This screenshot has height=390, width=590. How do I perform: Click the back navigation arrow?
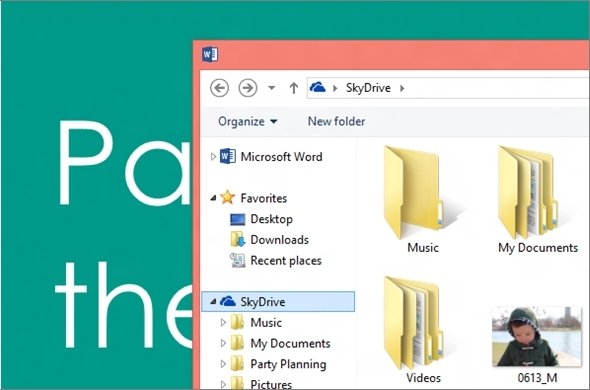click(x=219, y=88)
